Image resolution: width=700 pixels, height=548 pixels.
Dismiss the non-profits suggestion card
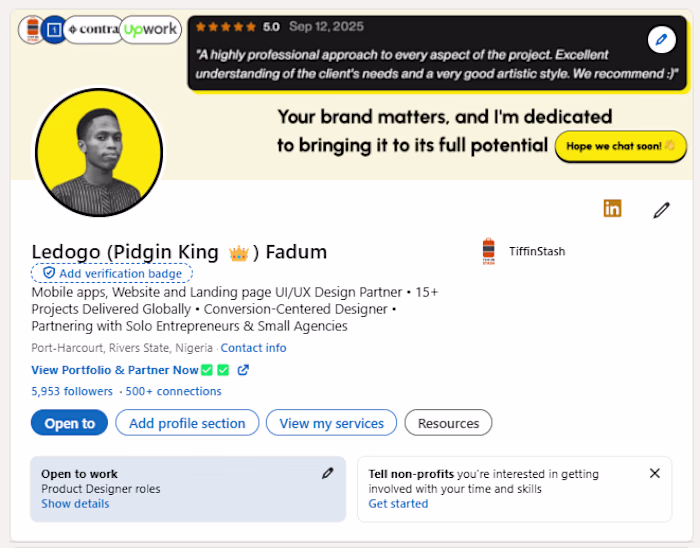click(x=655, y=473)
